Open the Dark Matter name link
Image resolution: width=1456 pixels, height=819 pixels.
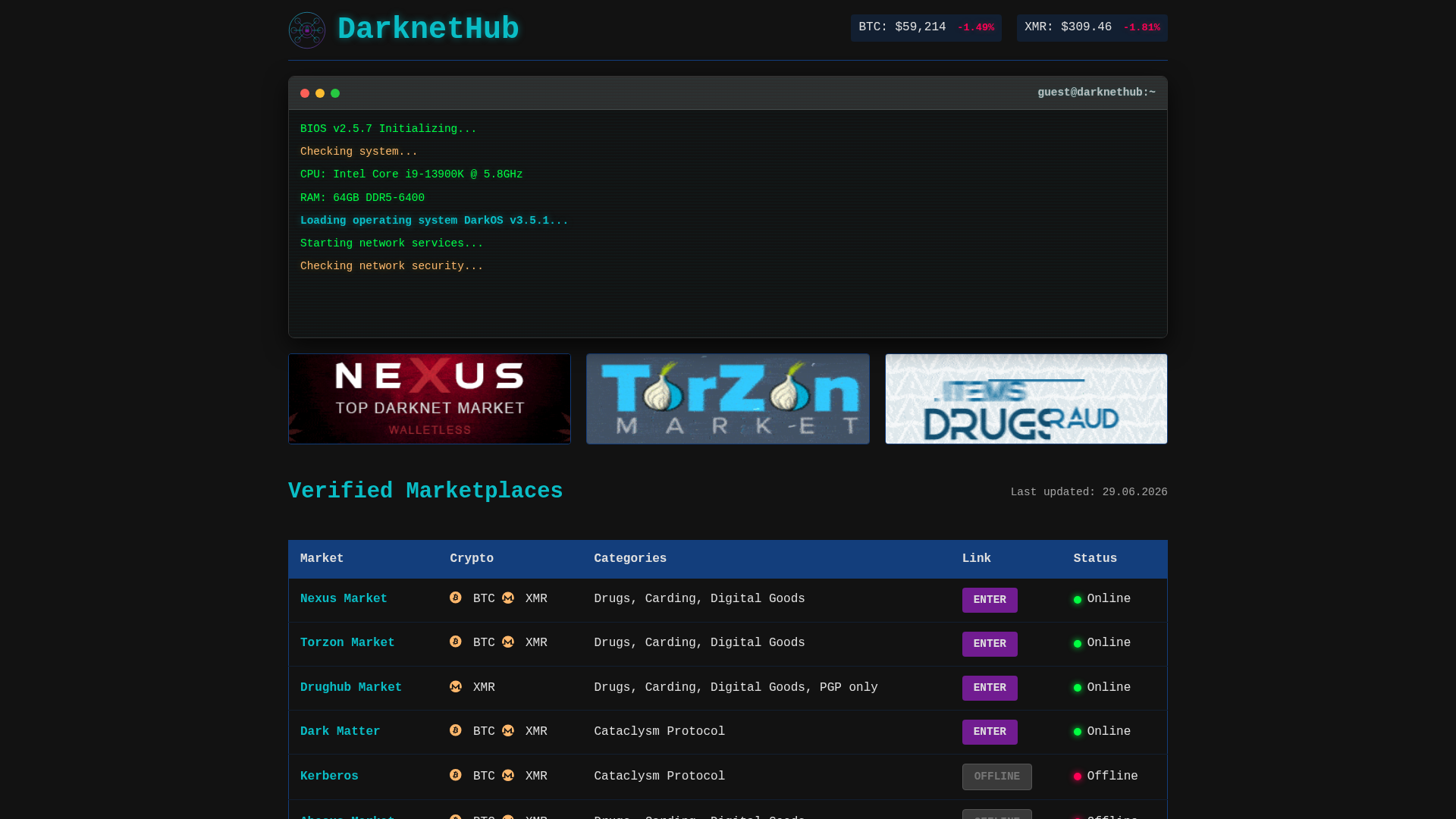(x=340, y=732)
